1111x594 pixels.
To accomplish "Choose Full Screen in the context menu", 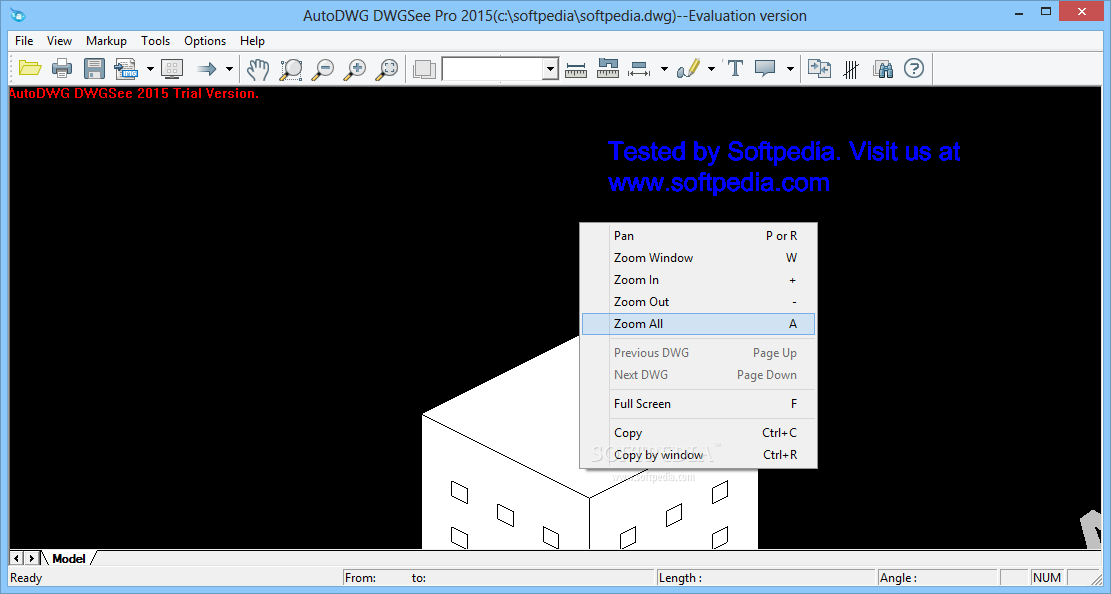I will [698, 403].
